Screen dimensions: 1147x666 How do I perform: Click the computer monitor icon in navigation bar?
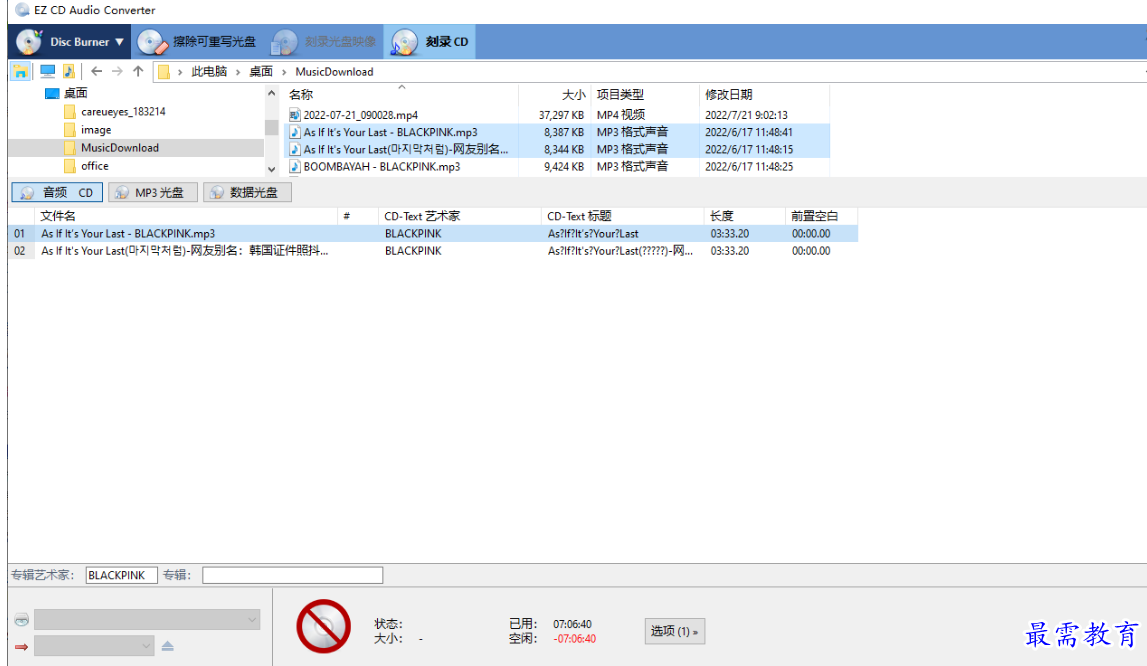[x=48, y=72]
